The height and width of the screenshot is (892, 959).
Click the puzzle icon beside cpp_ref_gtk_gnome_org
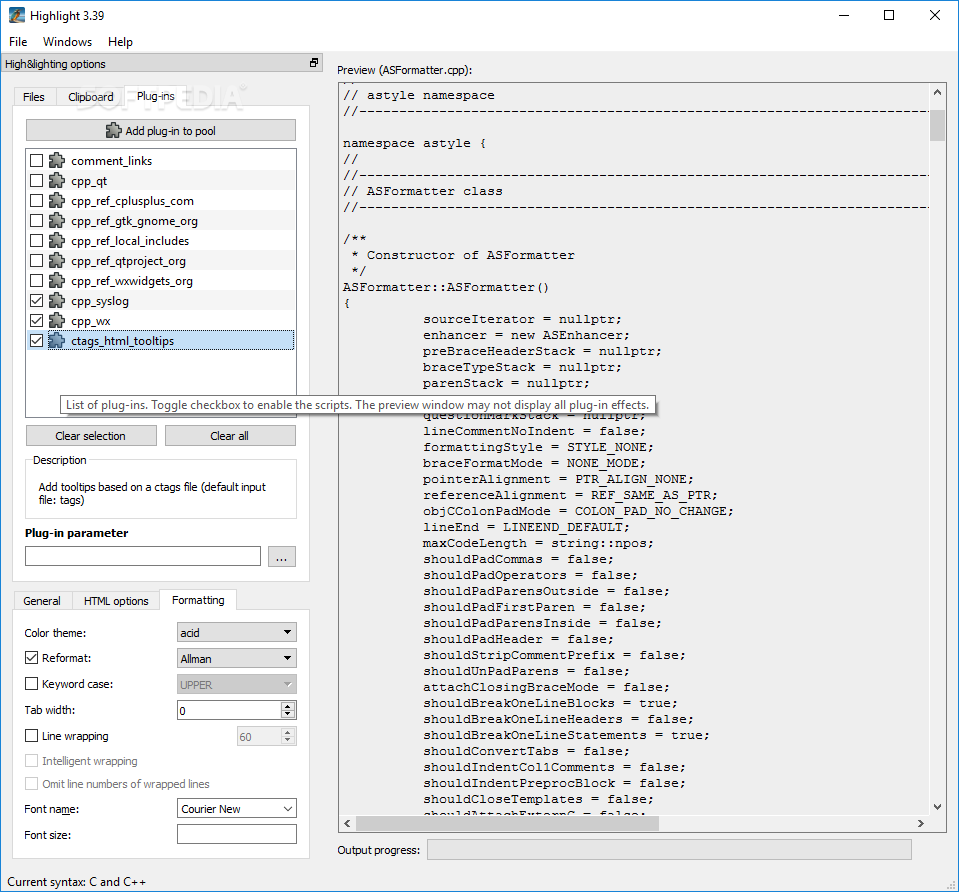(57, 221)
